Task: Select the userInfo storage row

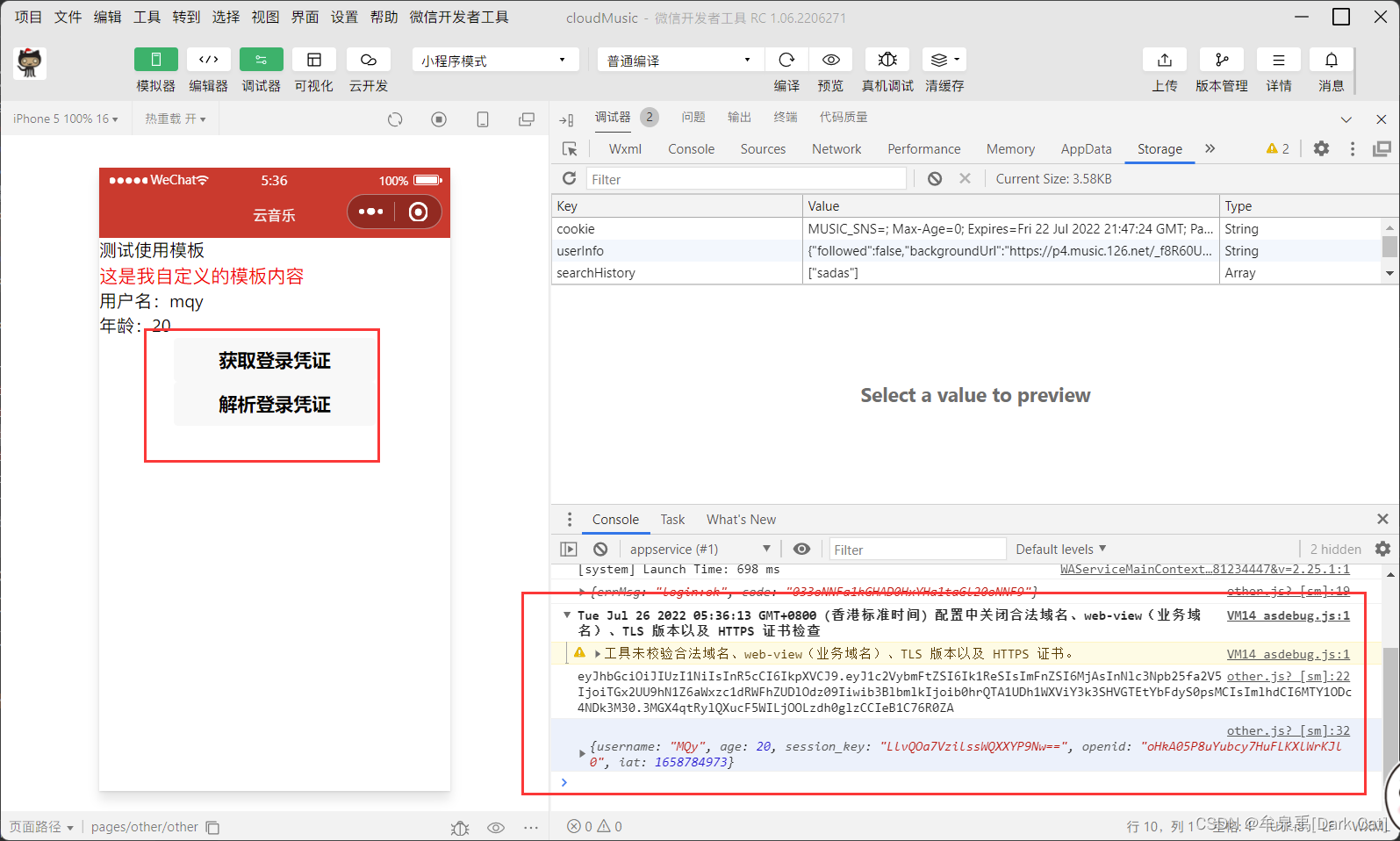Action: tap(966, 250)
